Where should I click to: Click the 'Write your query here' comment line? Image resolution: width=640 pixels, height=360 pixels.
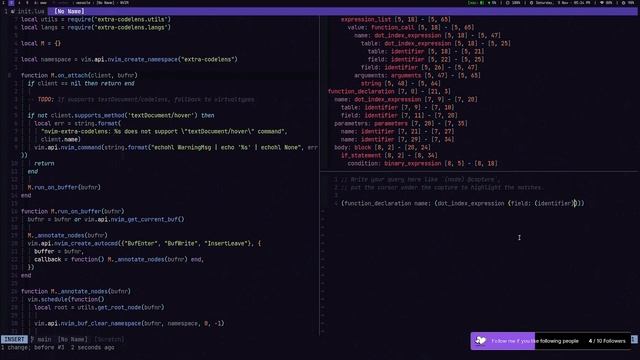[x=420, y=179]
